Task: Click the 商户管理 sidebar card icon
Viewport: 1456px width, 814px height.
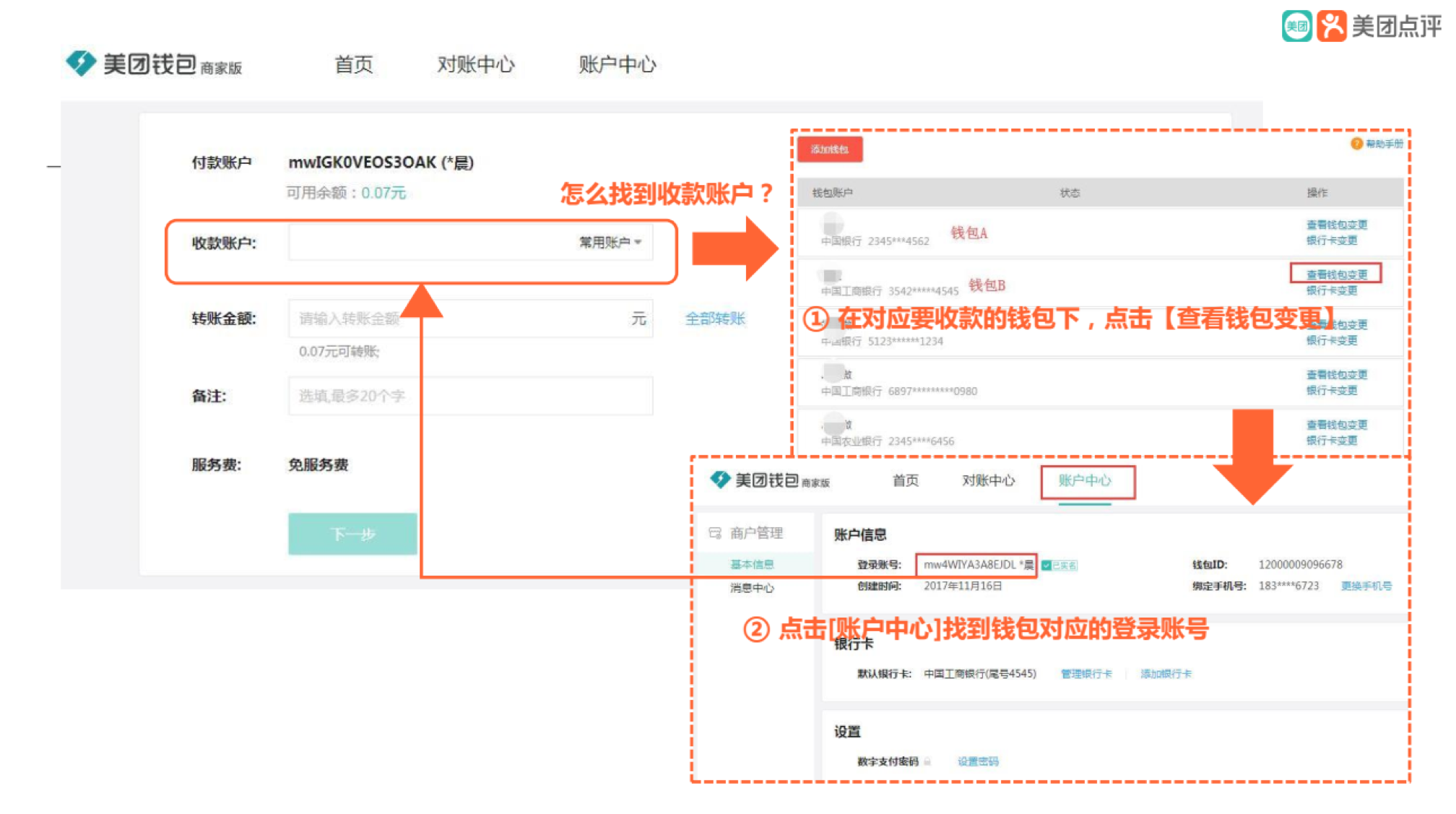Action: coord(715,533)
